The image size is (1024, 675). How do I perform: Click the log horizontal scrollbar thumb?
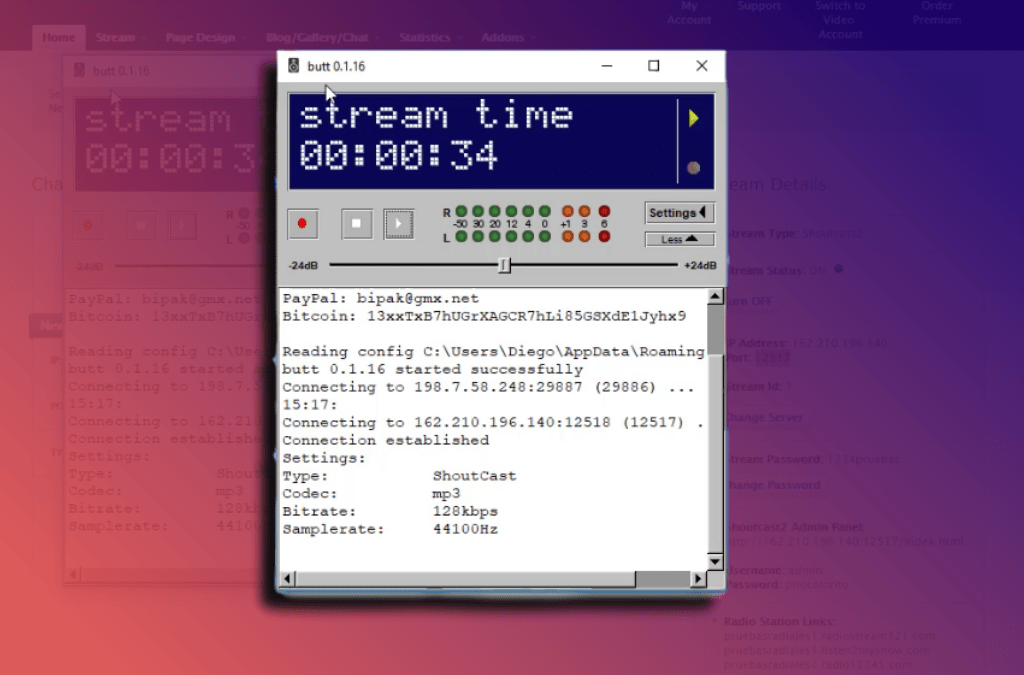466,578
